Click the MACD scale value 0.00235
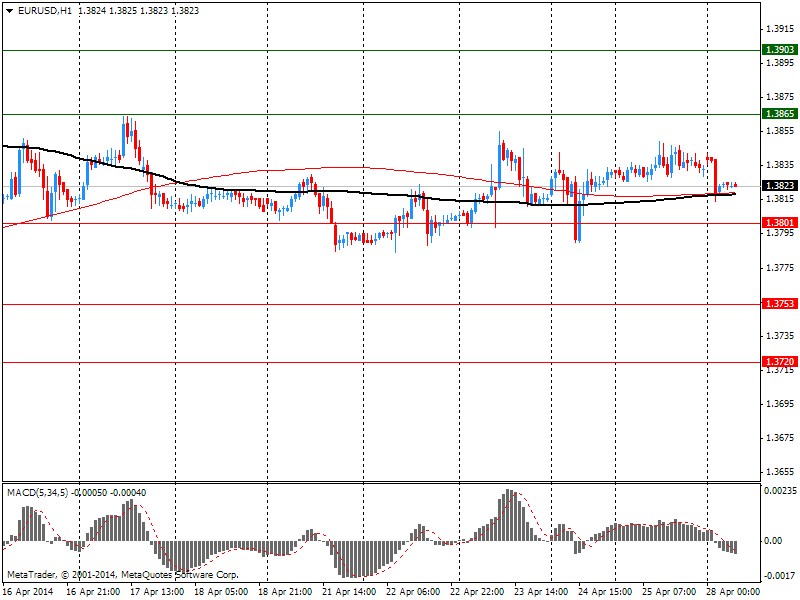Viewport: 800px width, 600px height. (780, 491)
